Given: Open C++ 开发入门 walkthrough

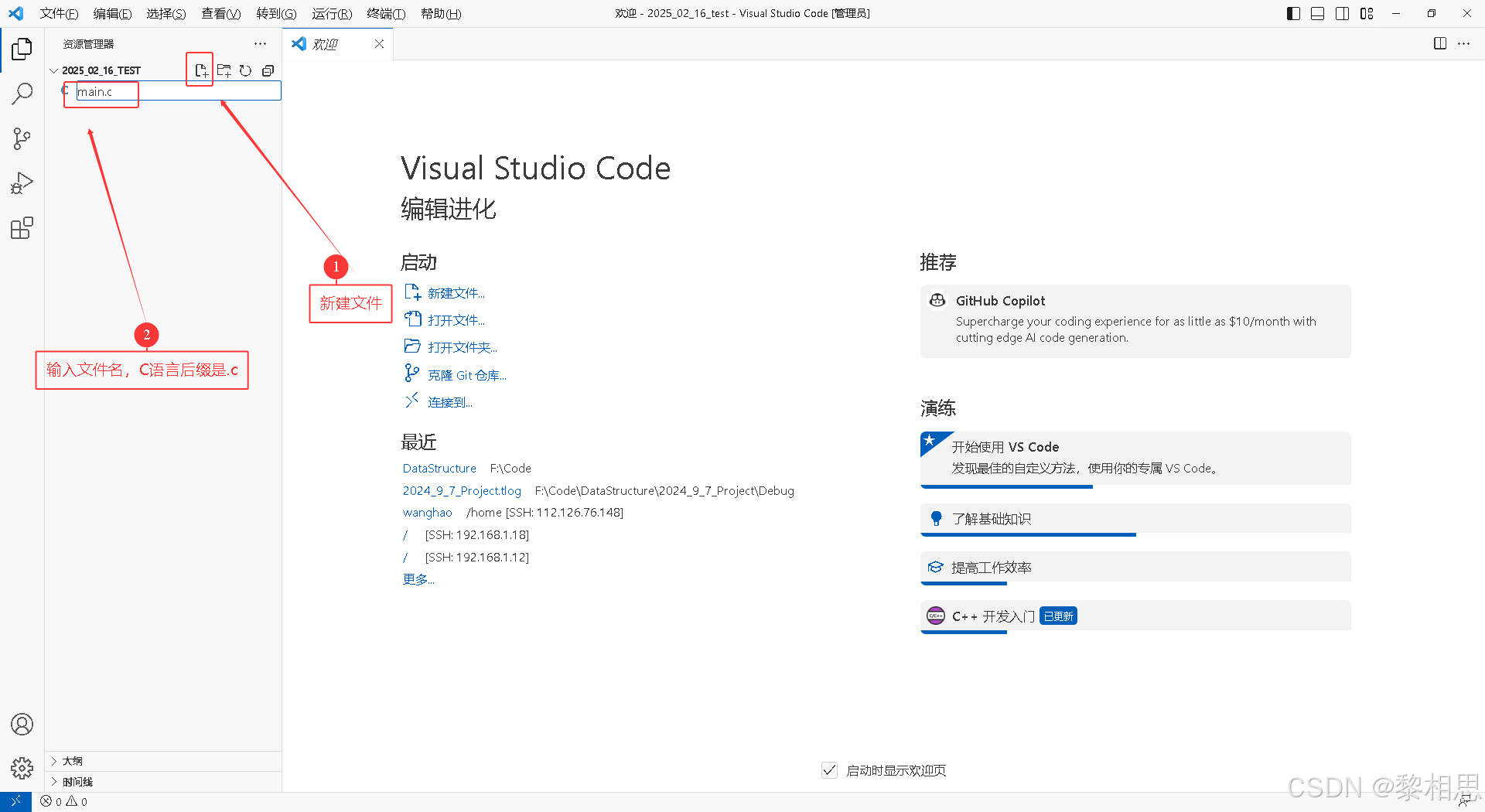Looking at the screenshot, I should (x=1135, y=616).
